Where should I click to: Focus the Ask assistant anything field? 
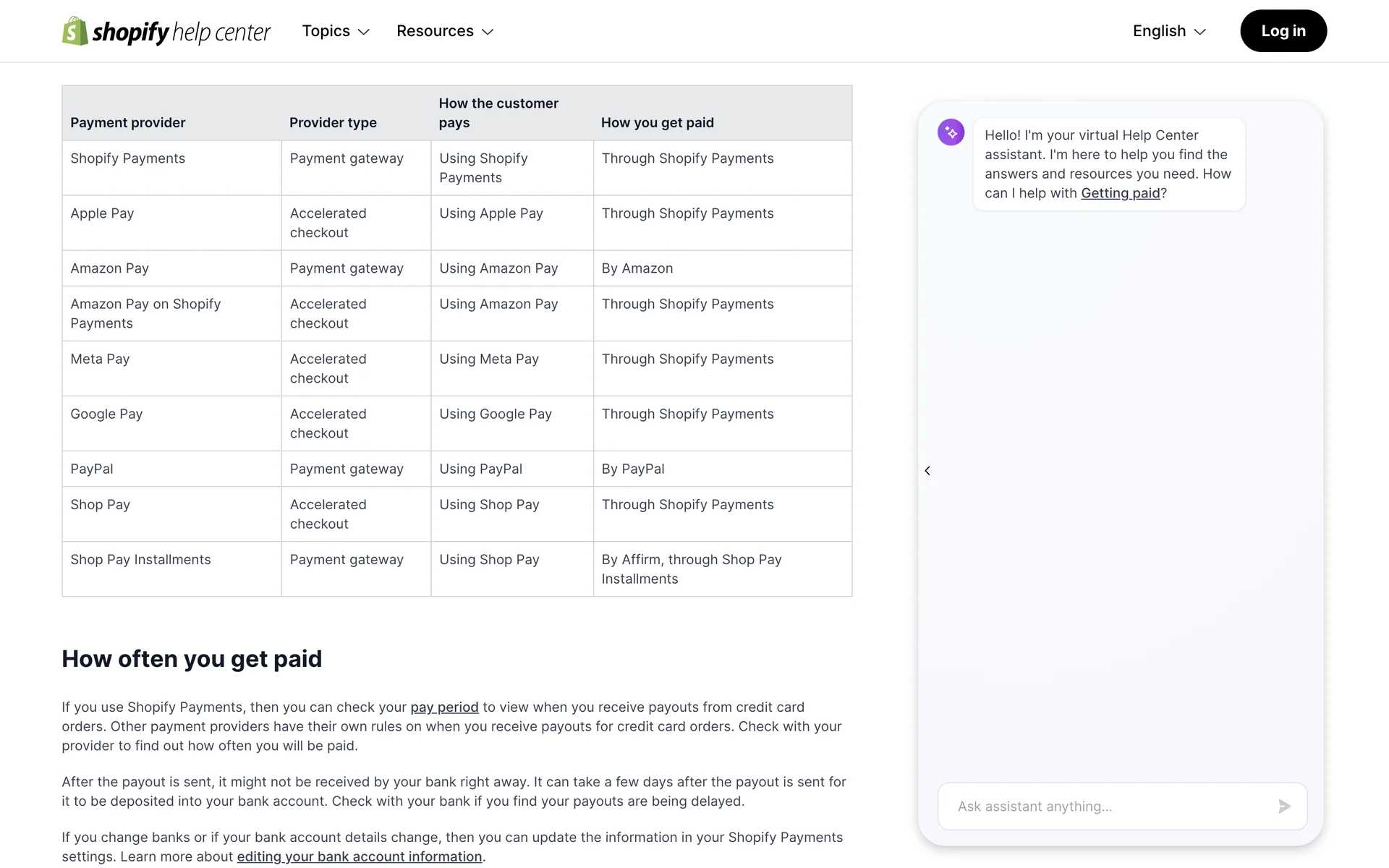(1107, 807)
